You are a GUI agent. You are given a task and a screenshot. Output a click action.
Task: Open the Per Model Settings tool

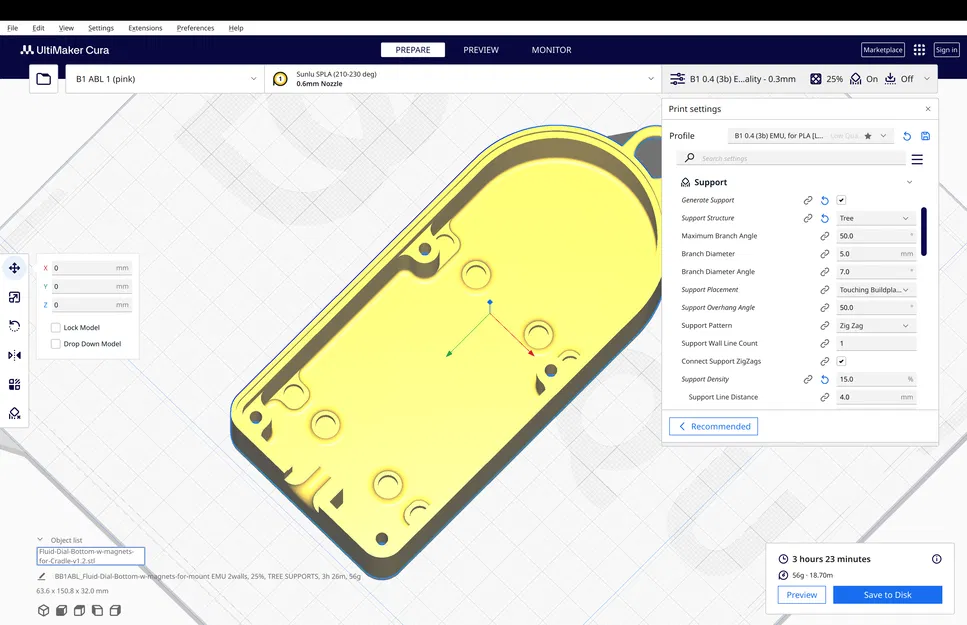pyautogui.click(x=15, y=384)
